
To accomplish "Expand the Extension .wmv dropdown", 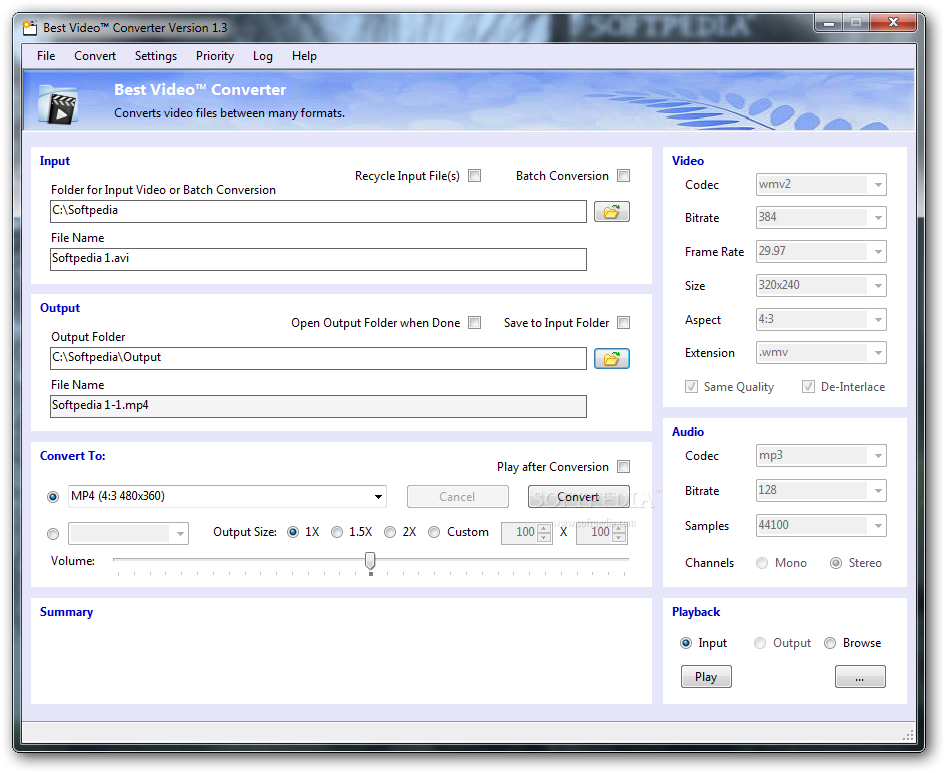I will pyautogui.click(x=821, y=352).
